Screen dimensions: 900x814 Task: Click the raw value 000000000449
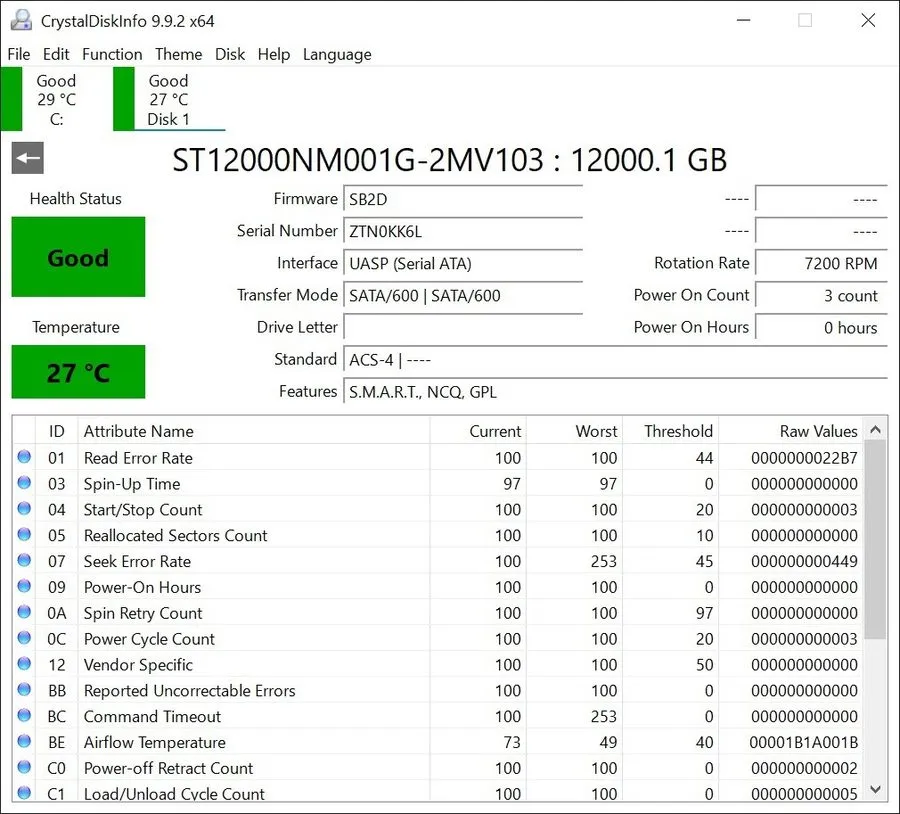[804, 561]
